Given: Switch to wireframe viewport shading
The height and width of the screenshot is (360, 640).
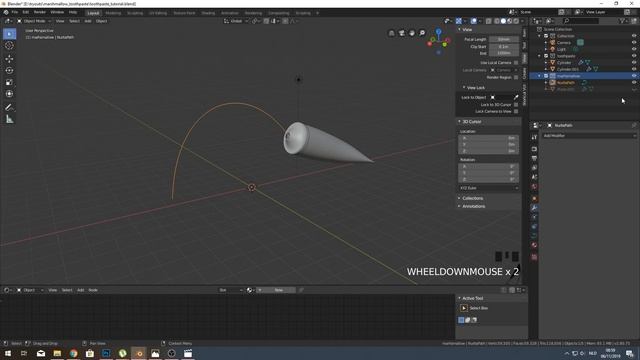Looking at the screenshot, I should [x=497, y=21].
